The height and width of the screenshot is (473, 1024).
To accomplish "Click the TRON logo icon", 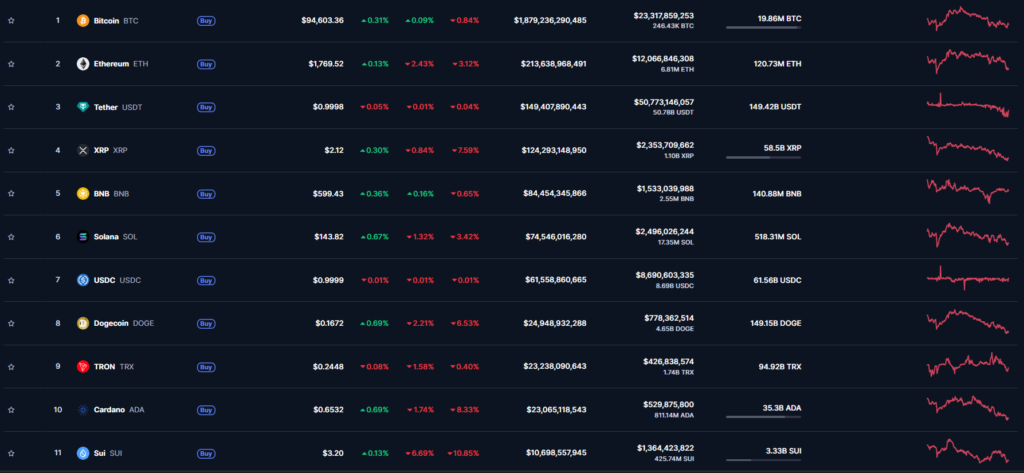I will pos(83,367).
